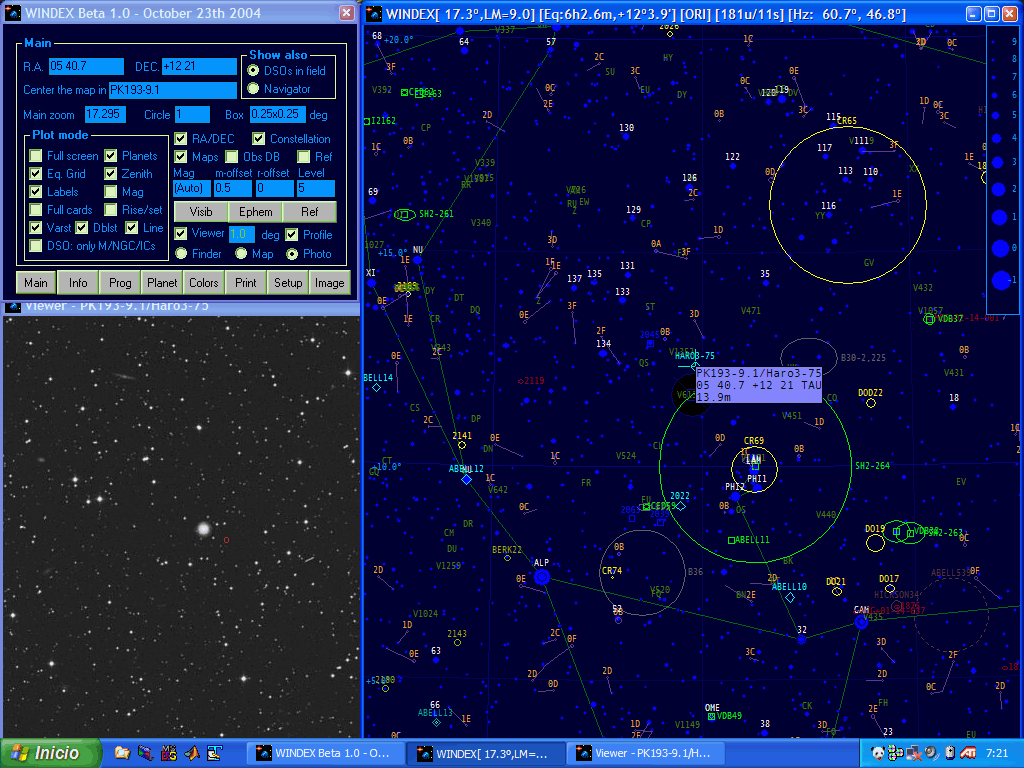Screen dimensions: 1024x768
Task: Click the Level value field
Action: coord(316,188)
